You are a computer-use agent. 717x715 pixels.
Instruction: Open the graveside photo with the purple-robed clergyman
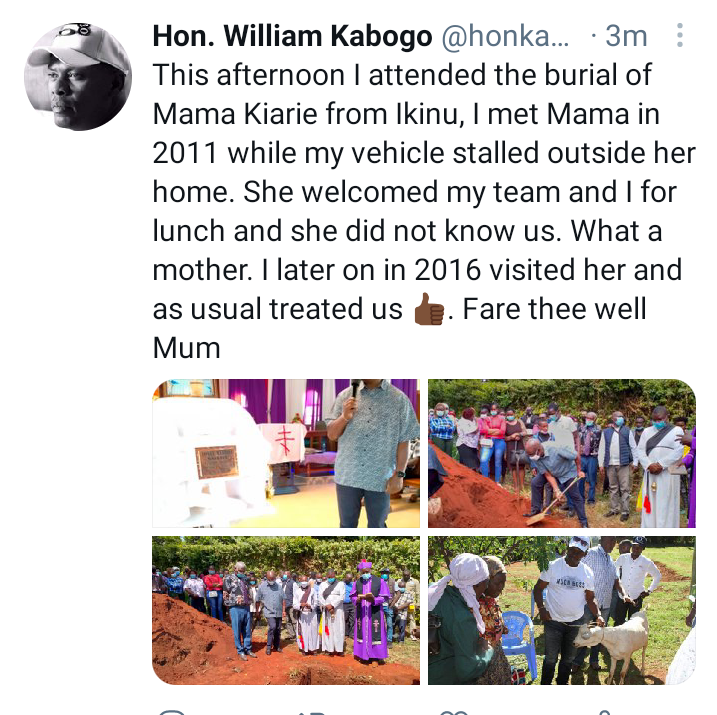click(286, 610)
